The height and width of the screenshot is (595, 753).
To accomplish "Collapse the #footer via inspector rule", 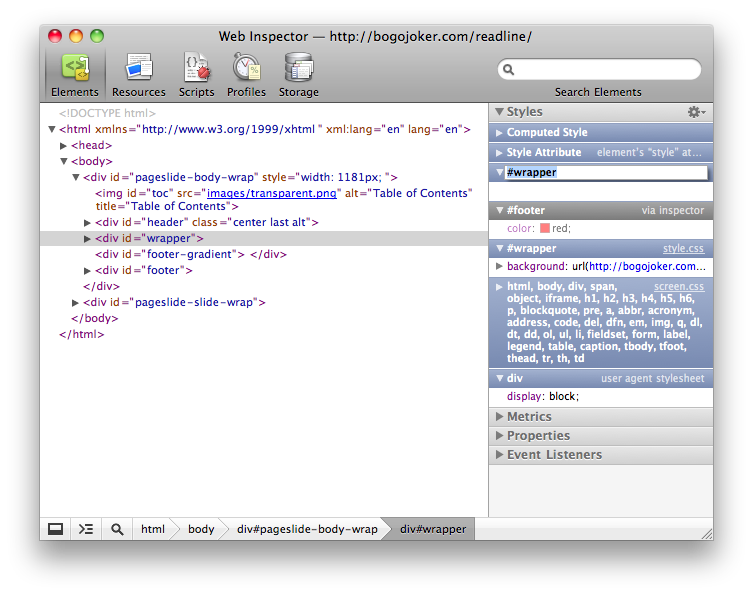I will pyautogui.click(x=499, y=210).
